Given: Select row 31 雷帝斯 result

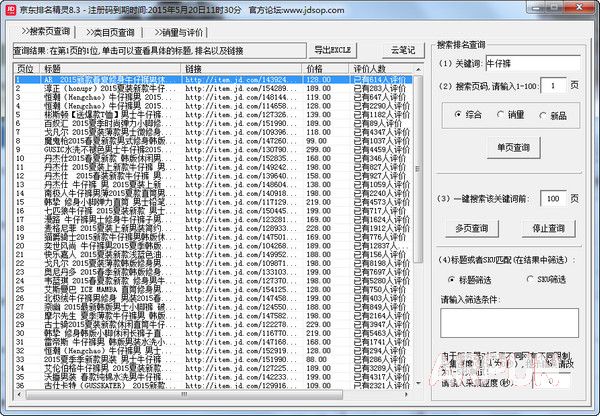Looking at the screenshot, I should coord(214,342).
